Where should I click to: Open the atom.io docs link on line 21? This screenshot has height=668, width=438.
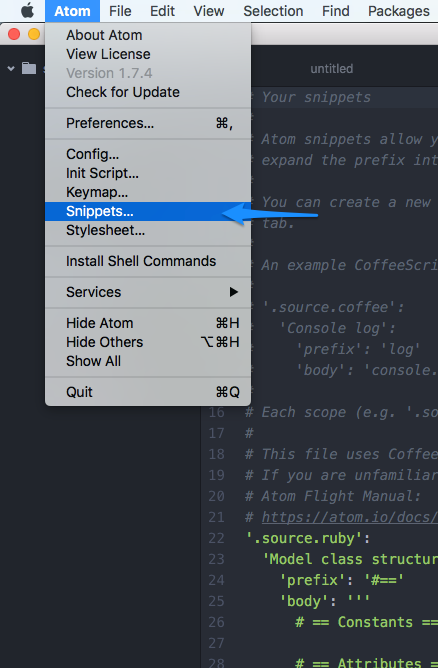(x=349, y=517)
